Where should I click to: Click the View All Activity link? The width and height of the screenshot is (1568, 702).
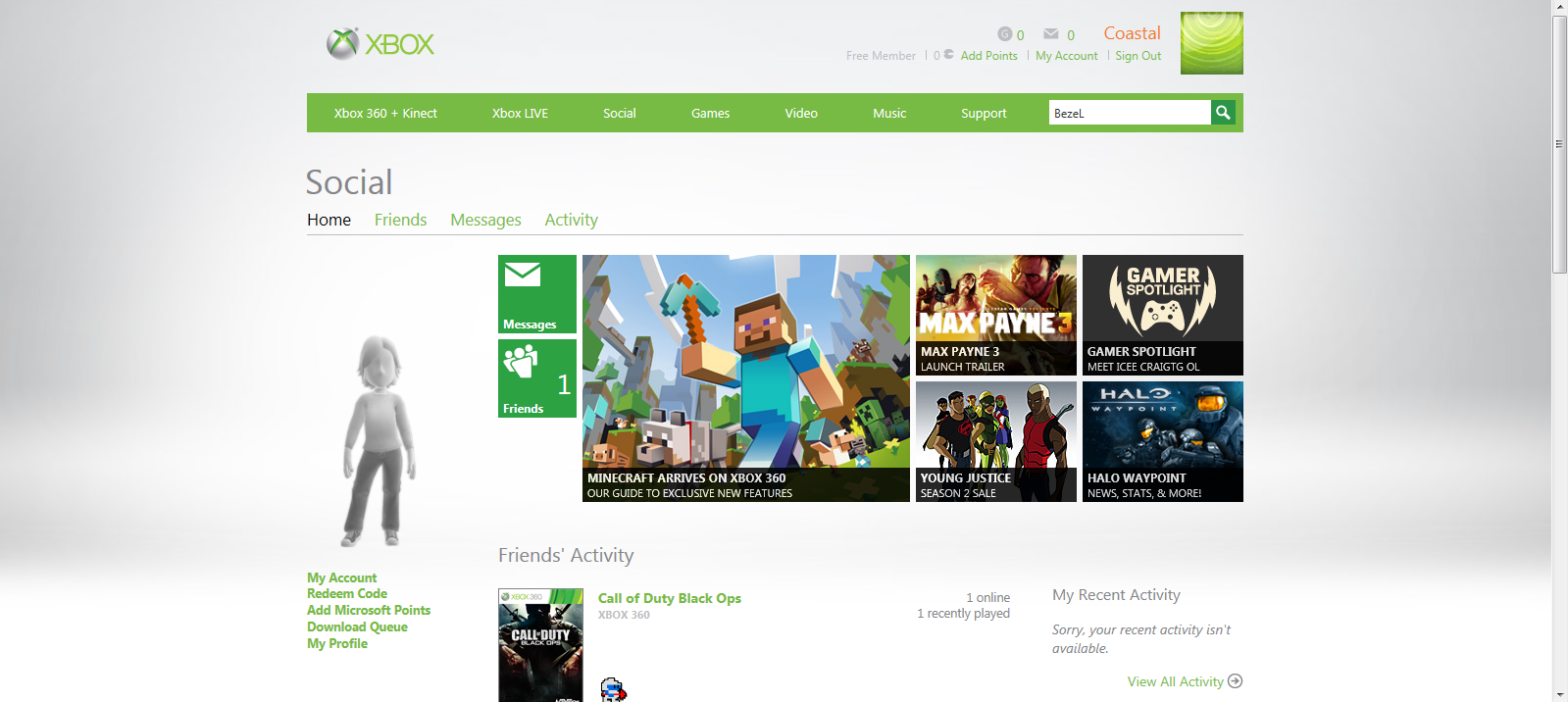tap(1175, 681)
